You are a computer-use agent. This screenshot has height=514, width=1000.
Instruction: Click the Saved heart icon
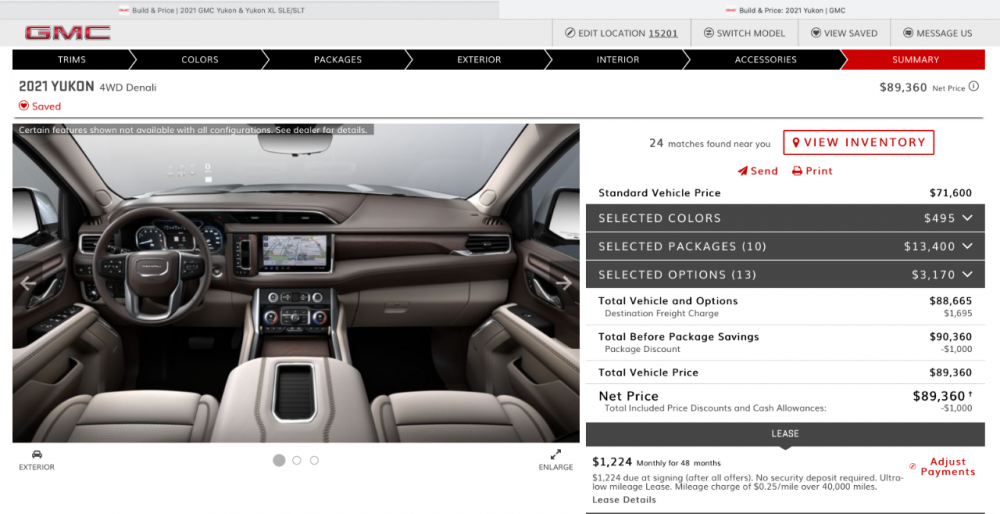pyautogui.click(x=24, y=106)
